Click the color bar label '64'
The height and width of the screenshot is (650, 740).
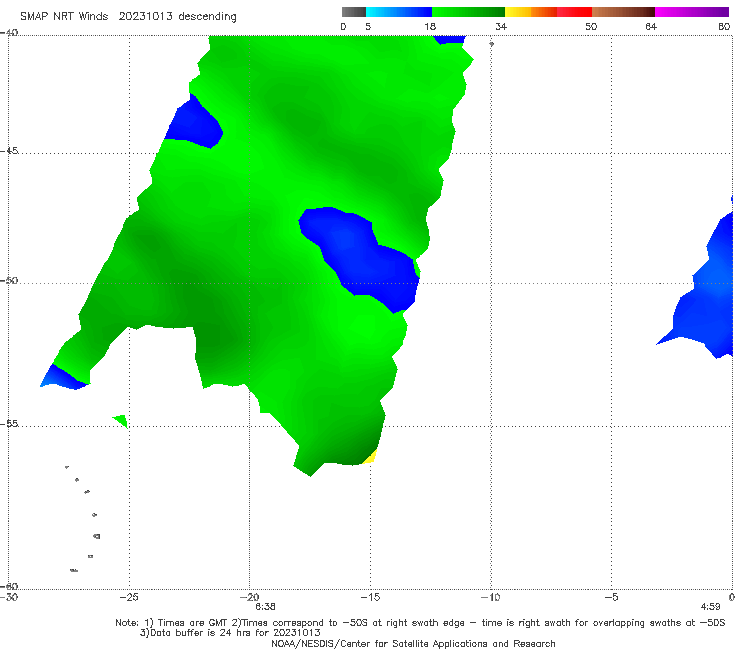651,27
